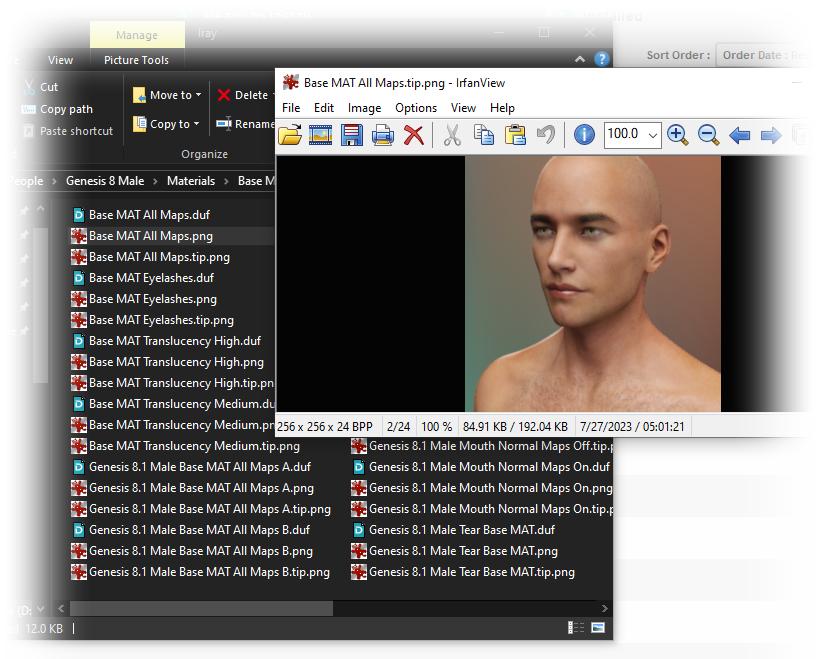Image resolution: width=818 pixels, height=659 pixels.
Task: Switch to the Picture Tools tab
Action: coord(136,60)
